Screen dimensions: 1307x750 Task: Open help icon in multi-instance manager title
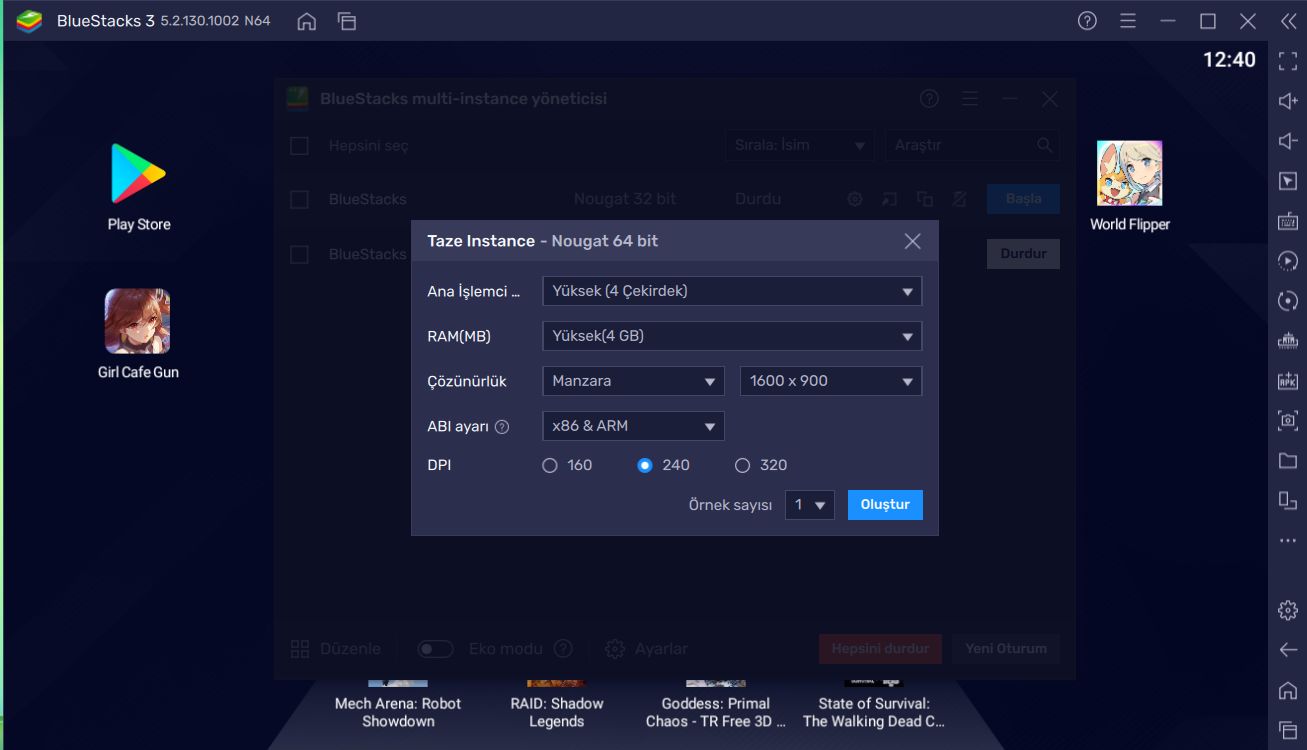coord(930,98)
